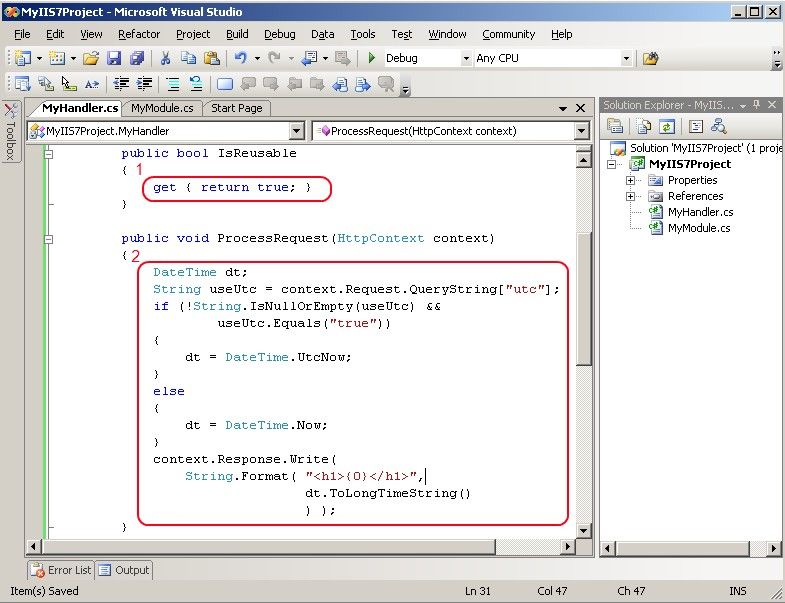
Task: Open the ProcessRequest members dropdown
Action: tap(581, 131)
